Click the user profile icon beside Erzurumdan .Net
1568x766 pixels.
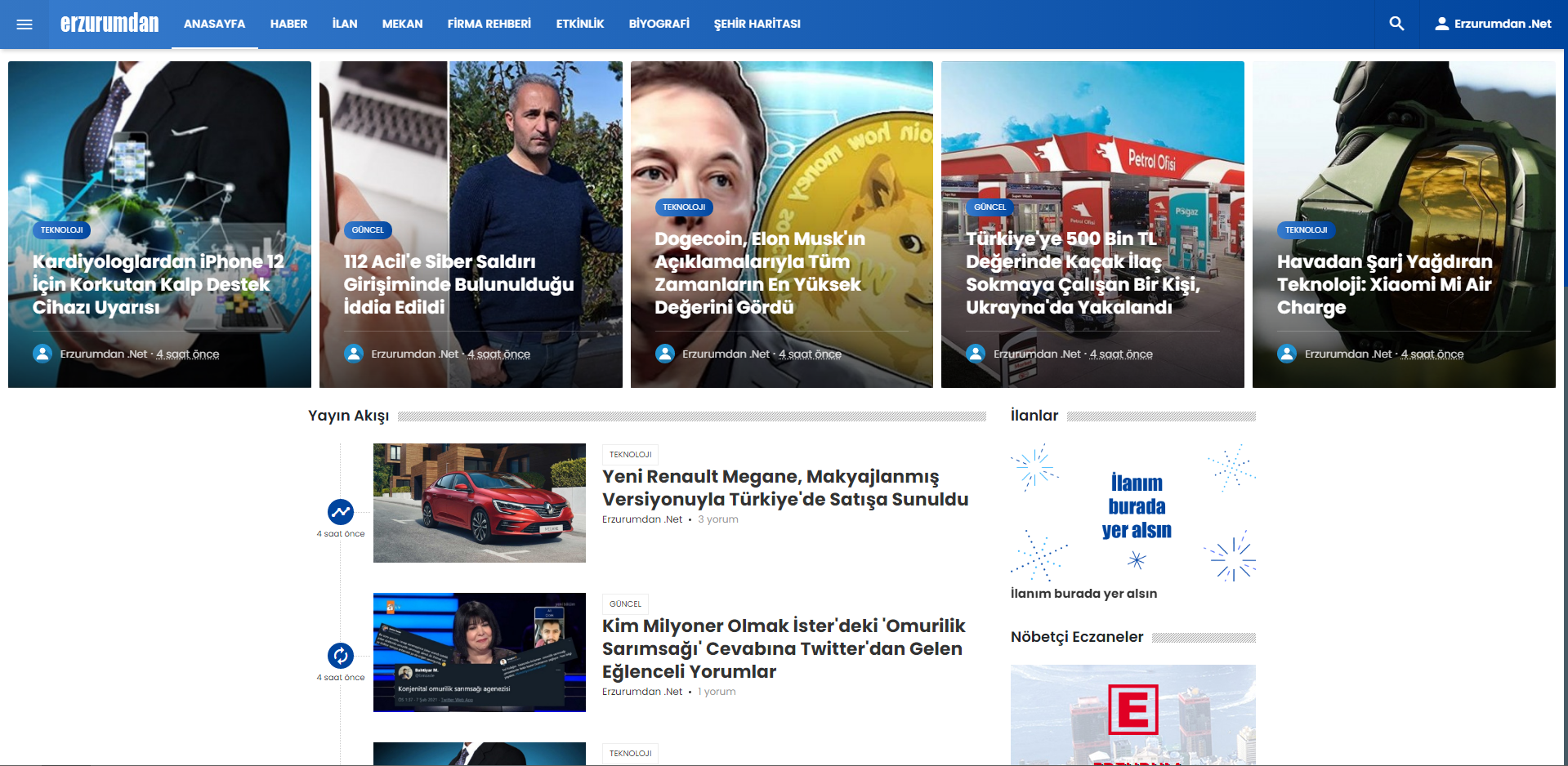[1442, 24]
